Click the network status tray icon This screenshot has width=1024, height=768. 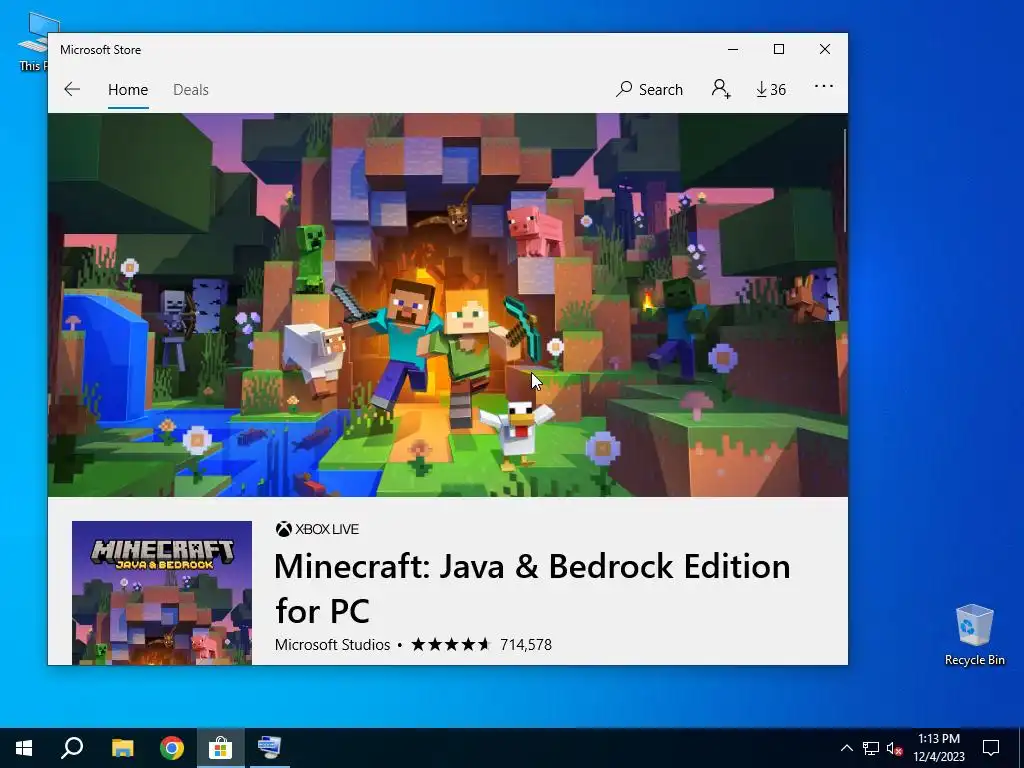point(871,748)
